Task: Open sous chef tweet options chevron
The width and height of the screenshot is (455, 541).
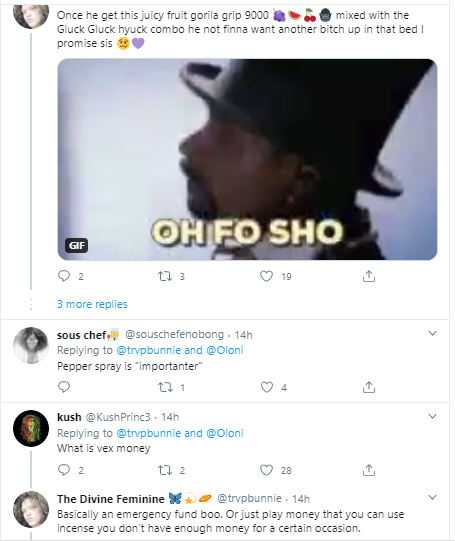Action: click(x=432, y=333)
